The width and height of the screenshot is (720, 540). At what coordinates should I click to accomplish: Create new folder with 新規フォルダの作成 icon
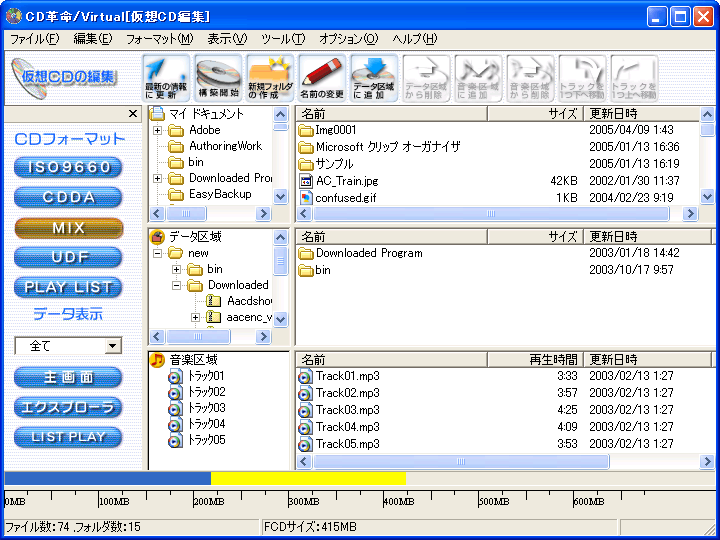270,78
